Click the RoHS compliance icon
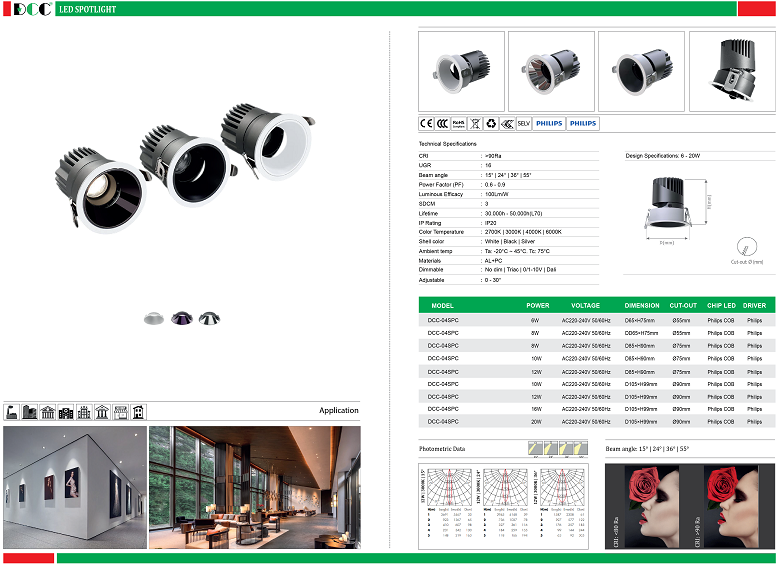Screen dimensions: 781x567 458,124
